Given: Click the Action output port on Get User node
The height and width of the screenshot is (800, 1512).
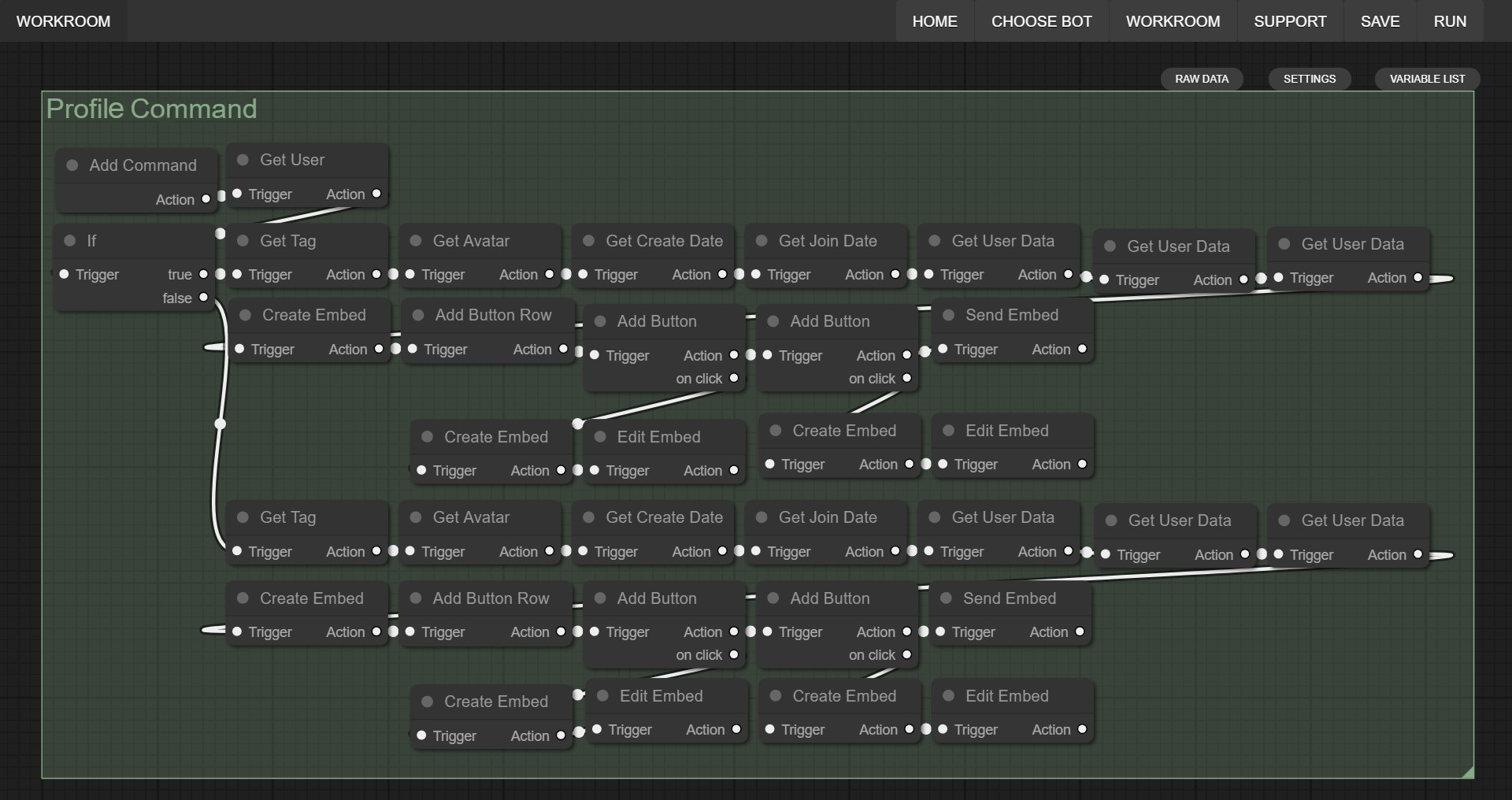Looking at the screenshot, I should (376, 194).
